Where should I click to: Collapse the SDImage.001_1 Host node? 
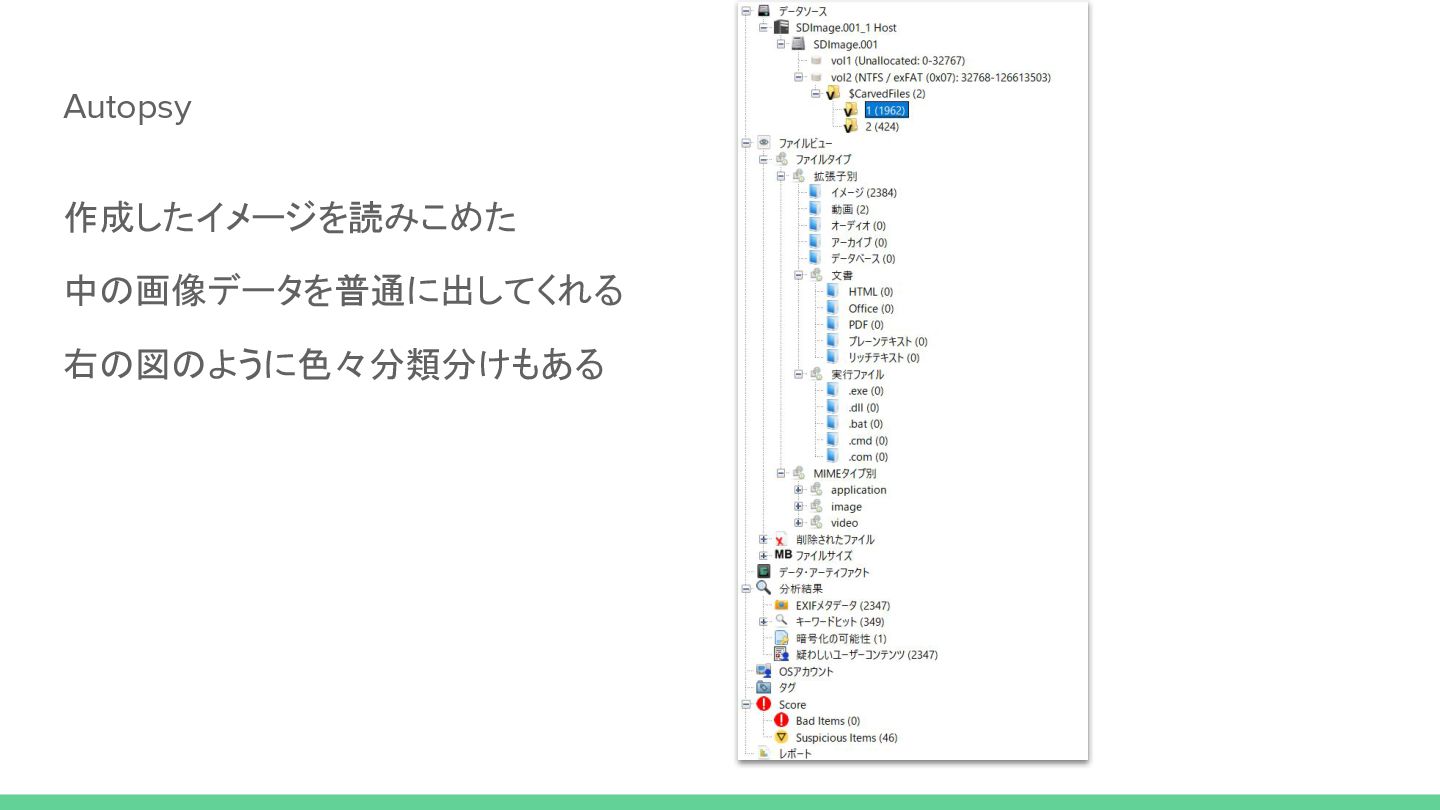point(763,27)
